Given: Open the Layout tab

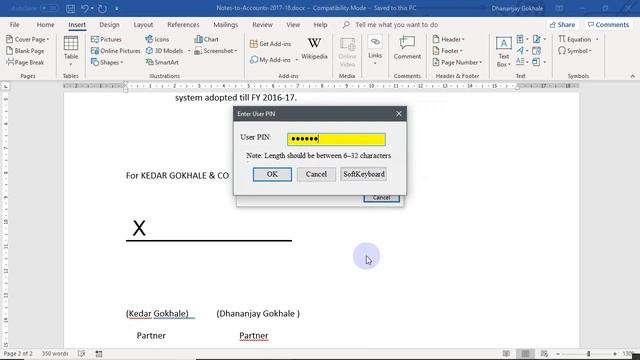Looking at the screenshot, I should point(143,24).
